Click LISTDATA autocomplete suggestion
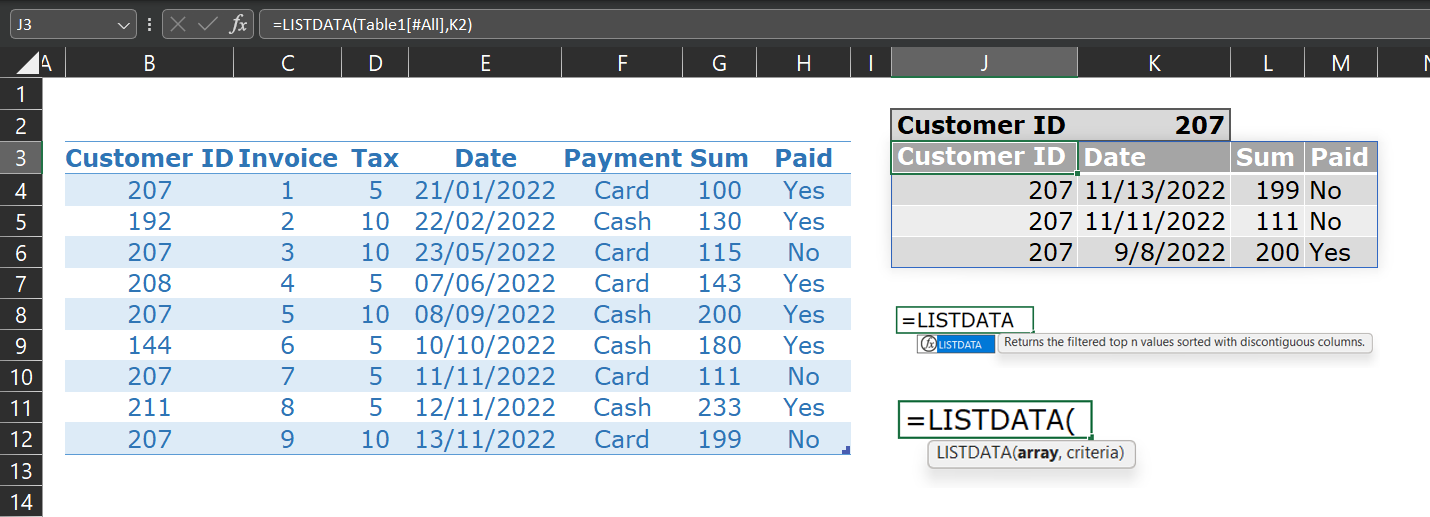This screenshot has height=517, width=1430. (957, 344)
